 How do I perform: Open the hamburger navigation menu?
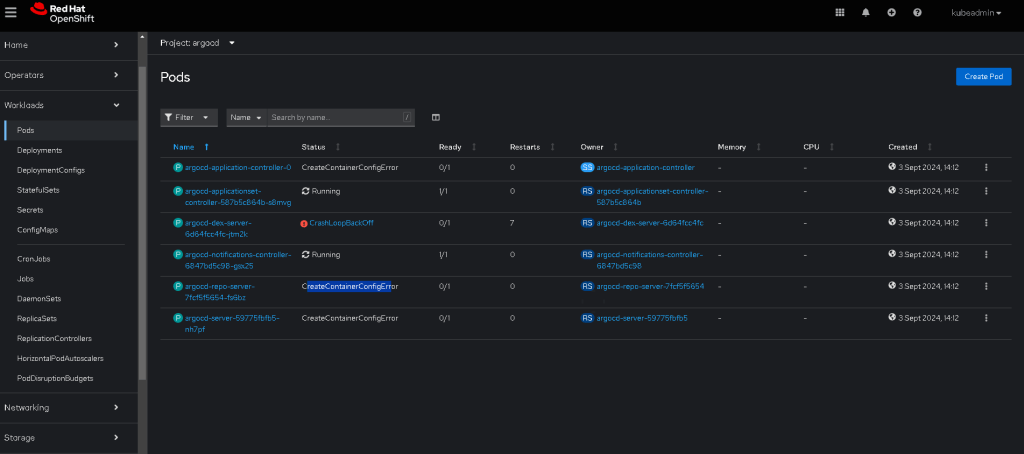[10, 12]
